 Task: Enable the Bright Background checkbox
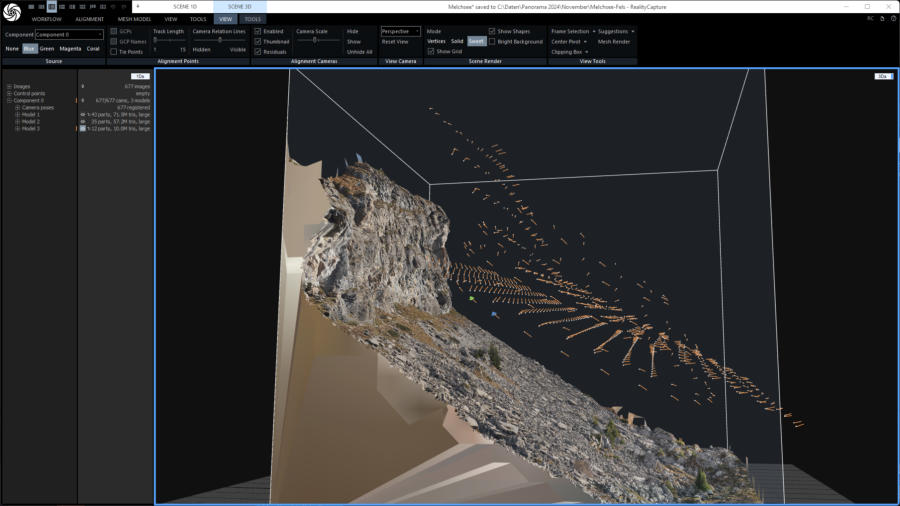[x=493, y=41]
